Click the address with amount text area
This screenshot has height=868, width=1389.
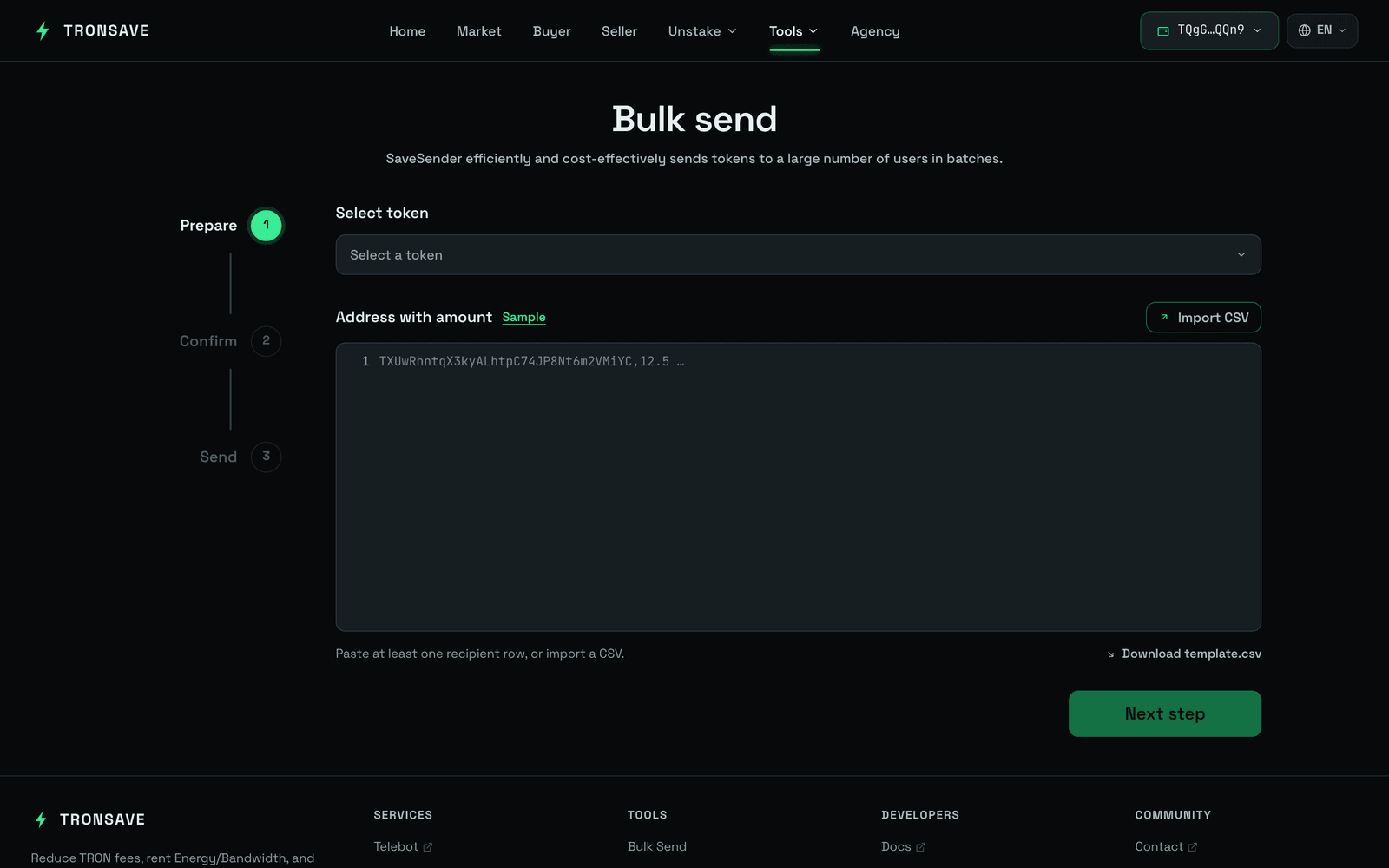coord(798,487)
